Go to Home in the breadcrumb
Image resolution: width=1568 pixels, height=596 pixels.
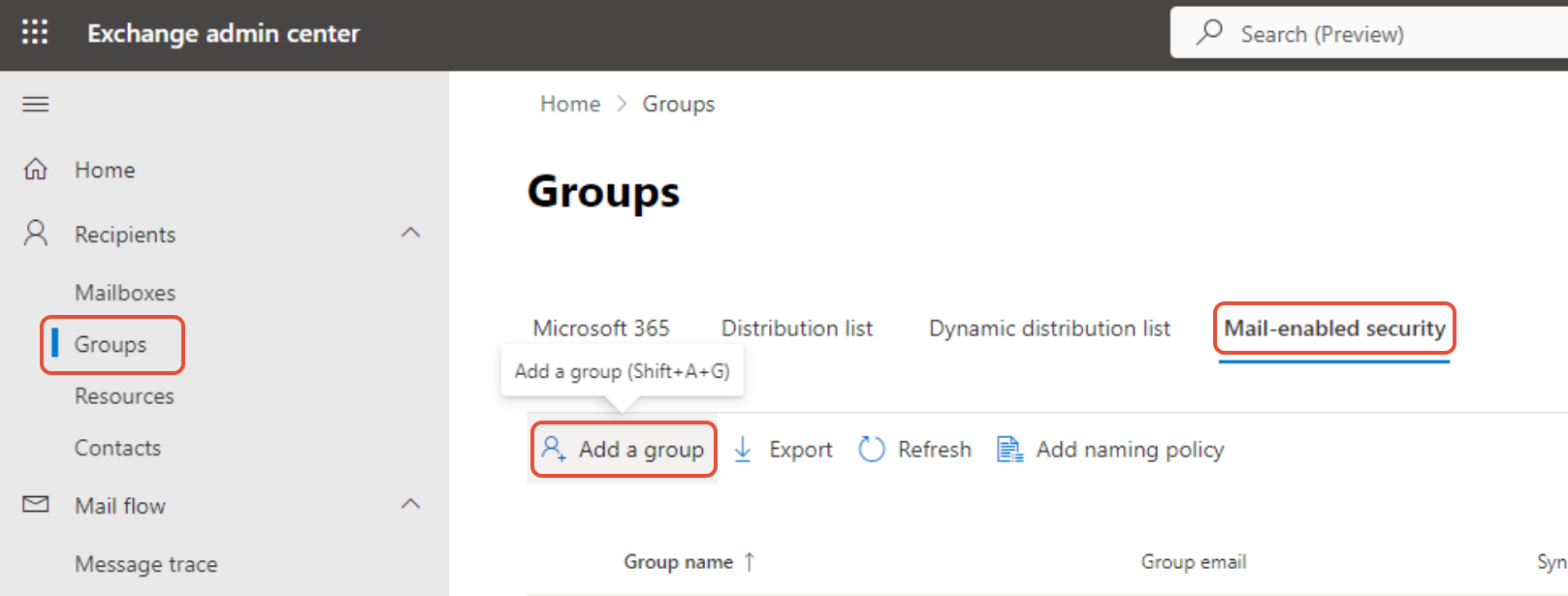pos(570,104)
